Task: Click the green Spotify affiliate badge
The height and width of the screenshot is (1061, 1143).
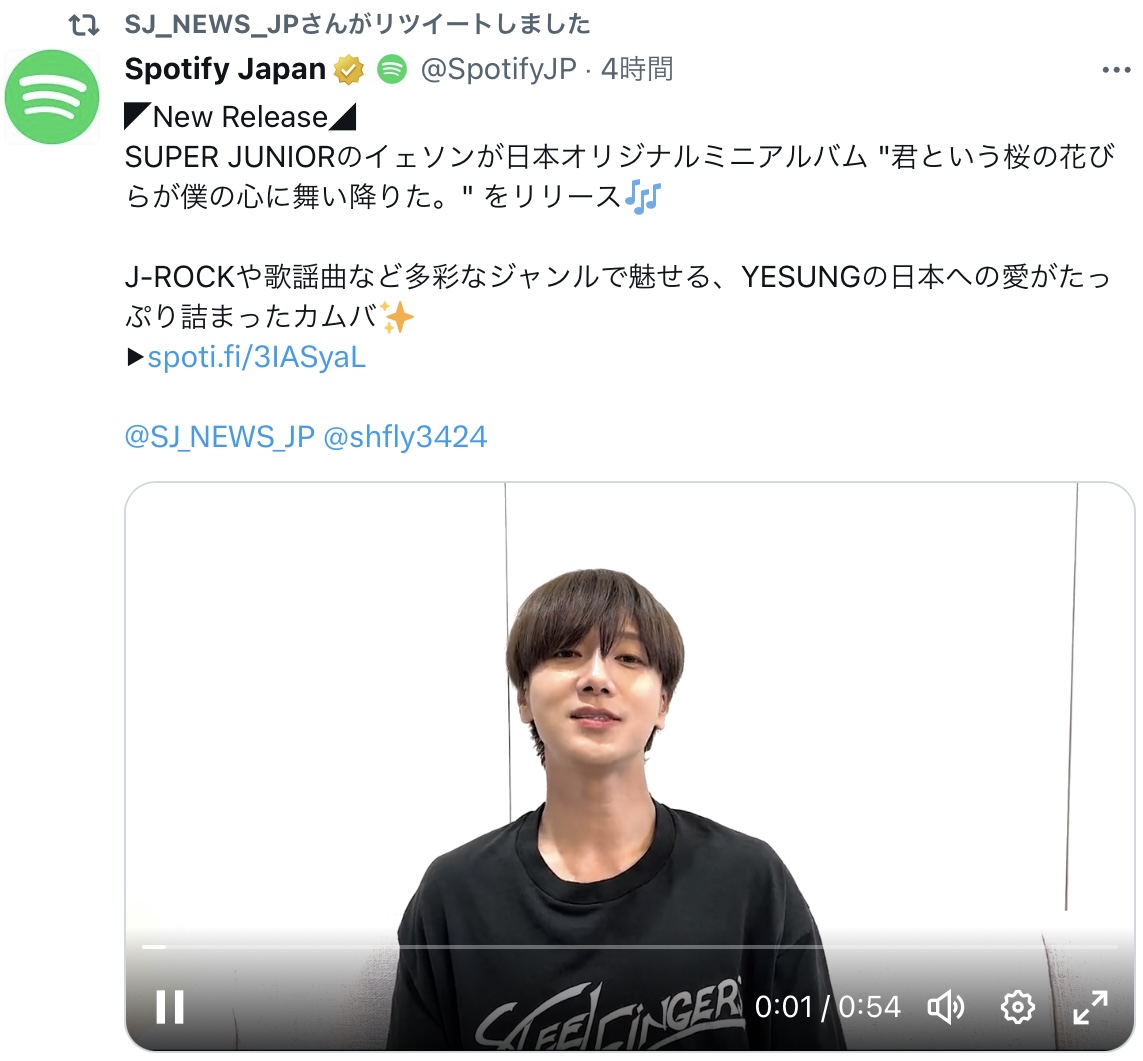Action: click(392, 70)
